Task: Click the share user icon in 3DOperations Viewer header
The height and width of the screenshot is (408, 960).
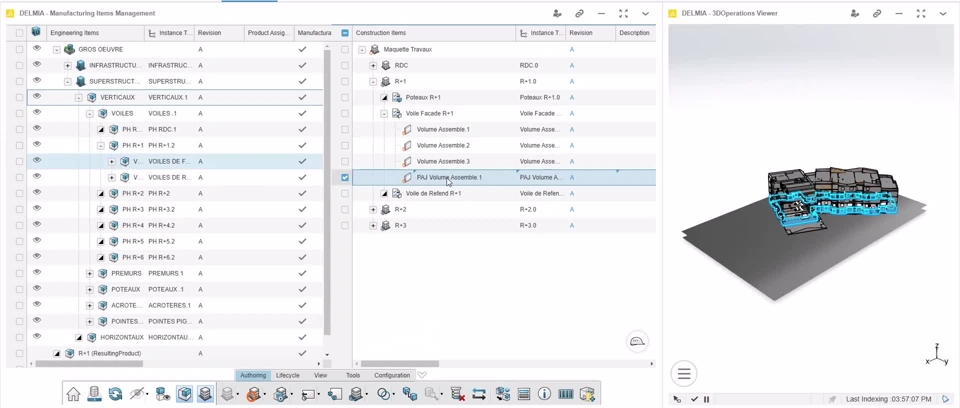Action: pos(855,13)
